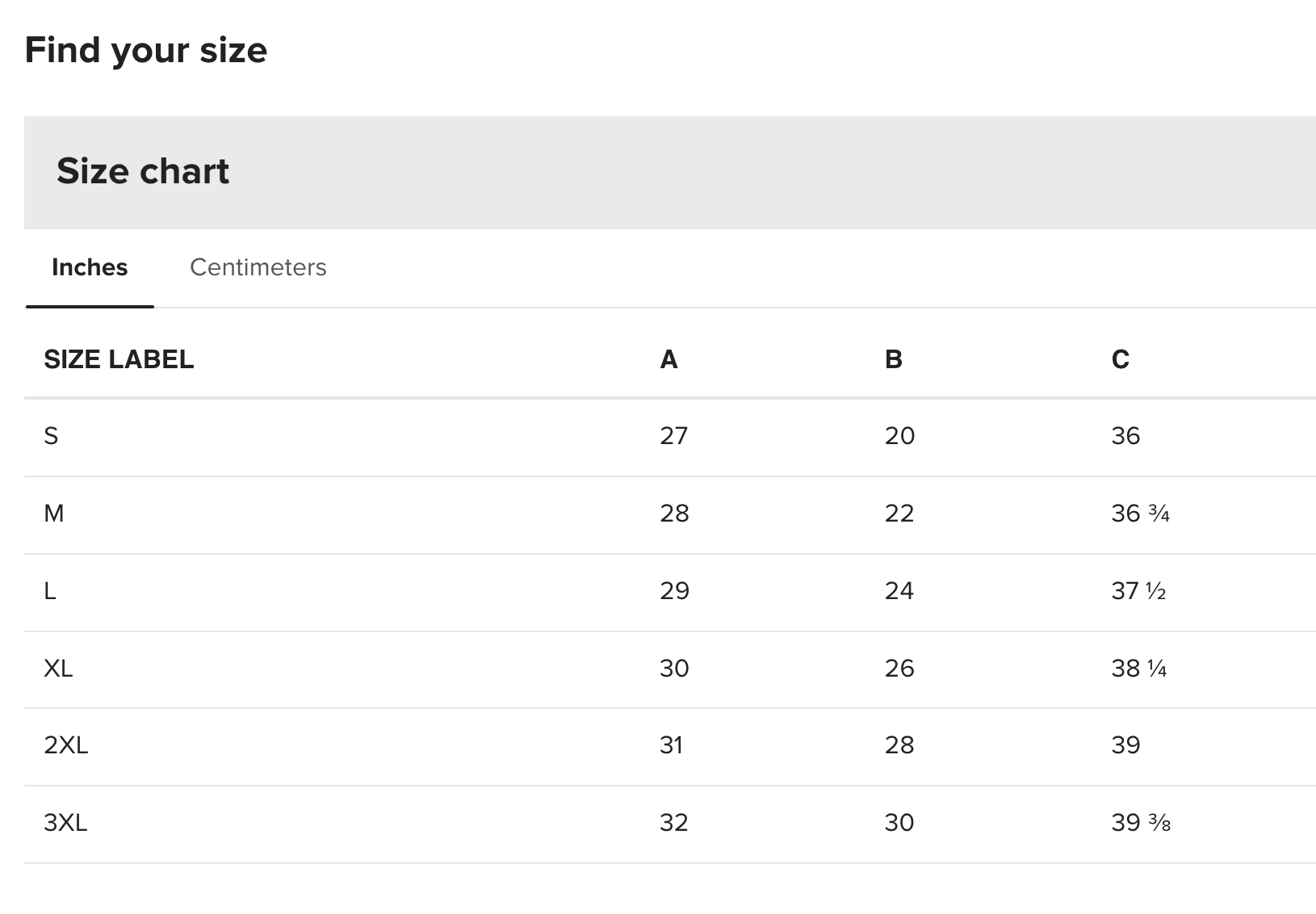The height and width of the screenshot is (914, 1316).
Task: Select the L size row label
Action: point(50,591)
